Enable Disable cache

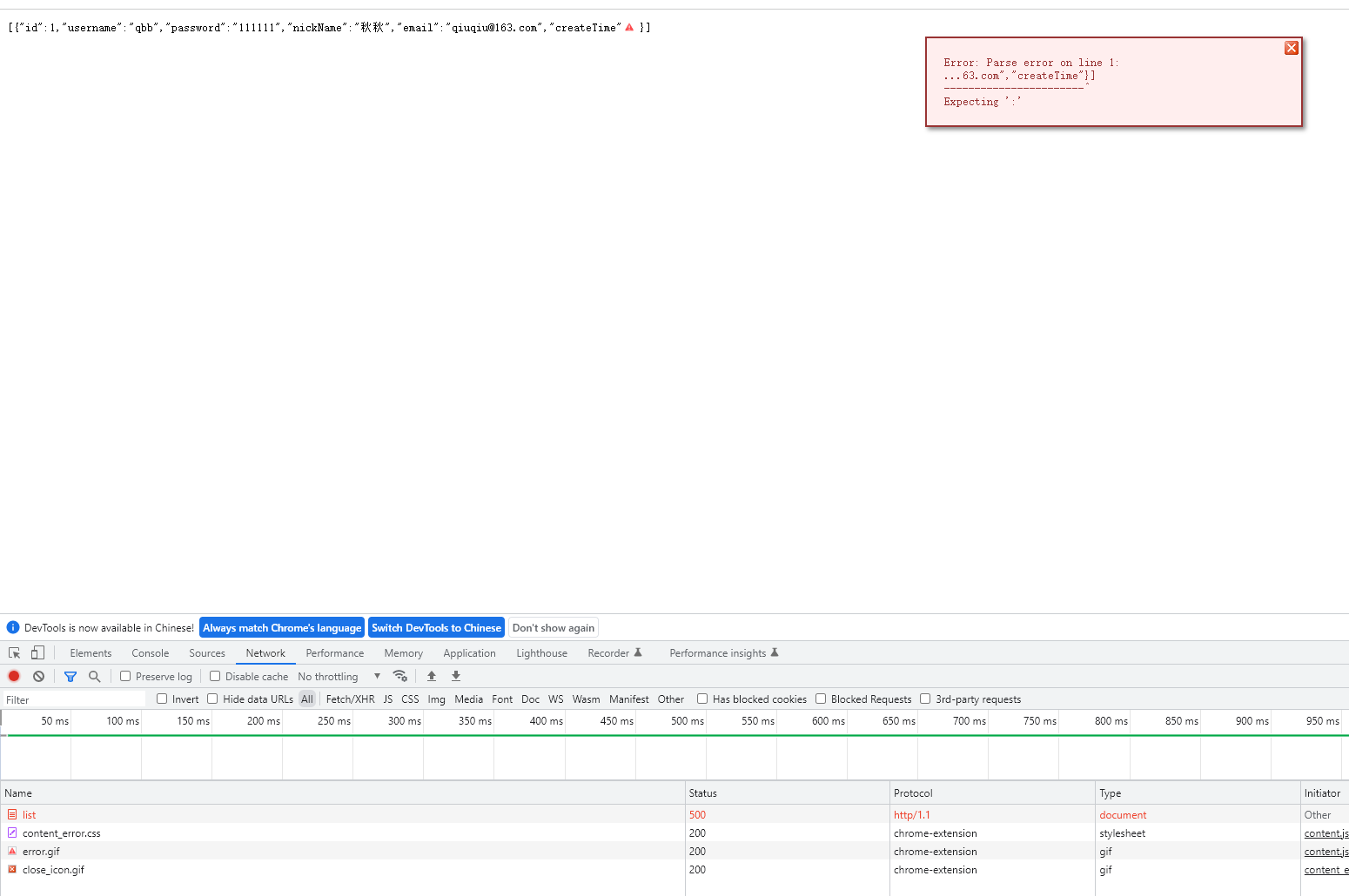tap(215, 676)
